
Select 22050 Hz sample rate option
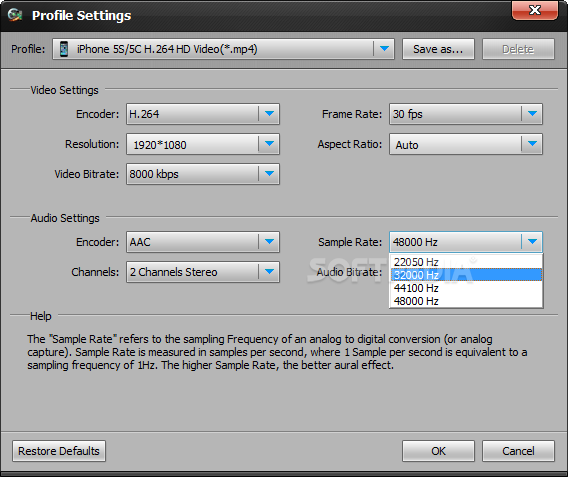[x=466, y=262]
